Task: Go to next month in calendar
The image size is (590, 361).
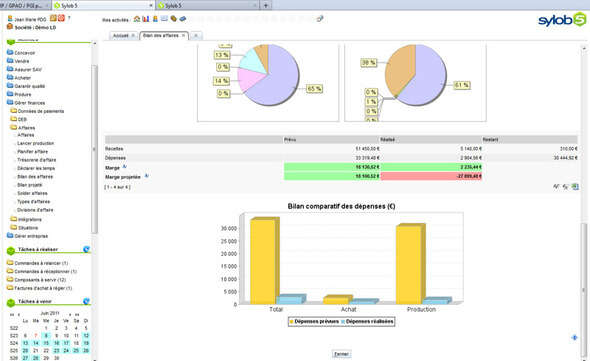Action: 70,314
